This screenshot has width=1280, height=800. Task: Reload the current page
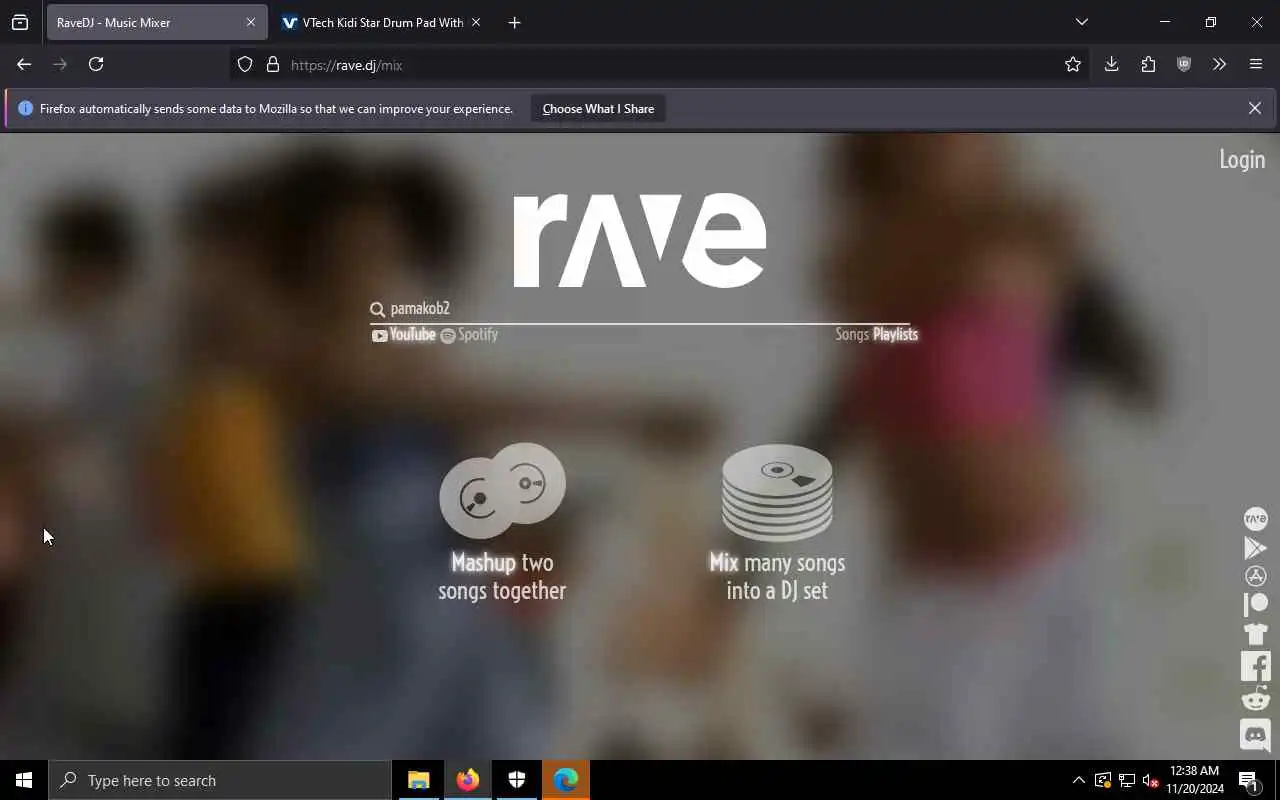(96, 64)
